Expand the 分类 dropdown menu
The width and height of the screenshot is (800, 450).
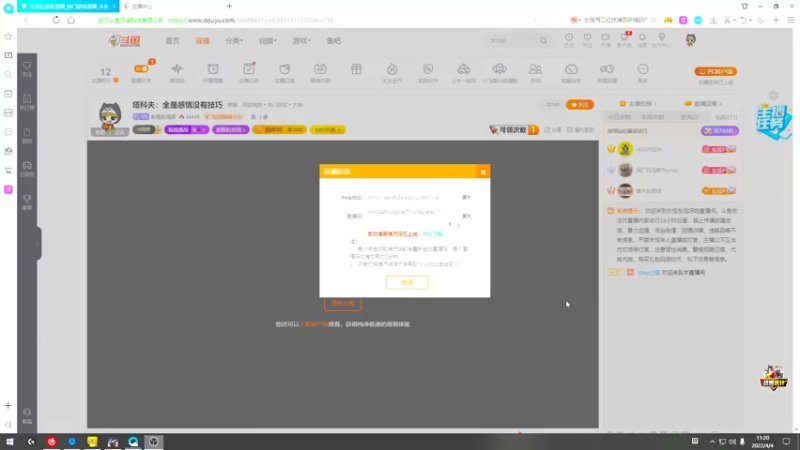pos(234,41)
